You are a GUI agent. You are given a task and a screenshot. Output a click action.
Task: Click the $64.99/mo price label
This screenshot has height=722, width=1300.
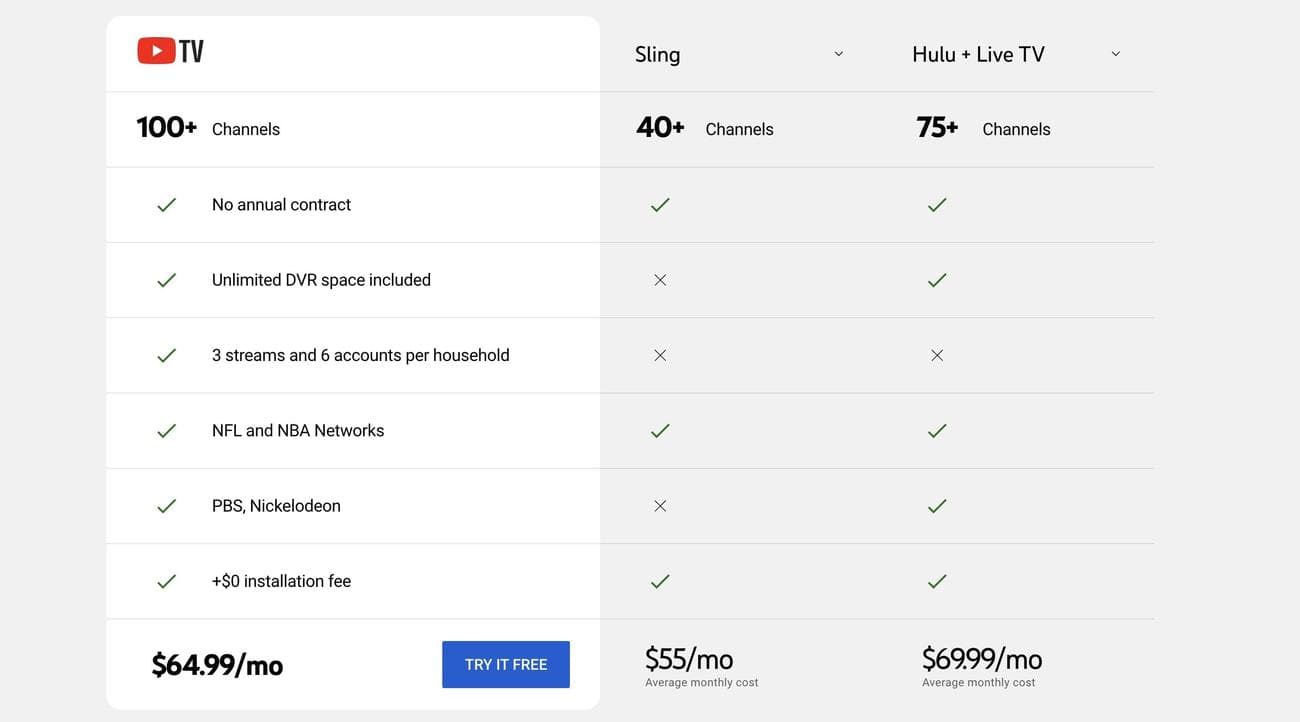(217, 662)
